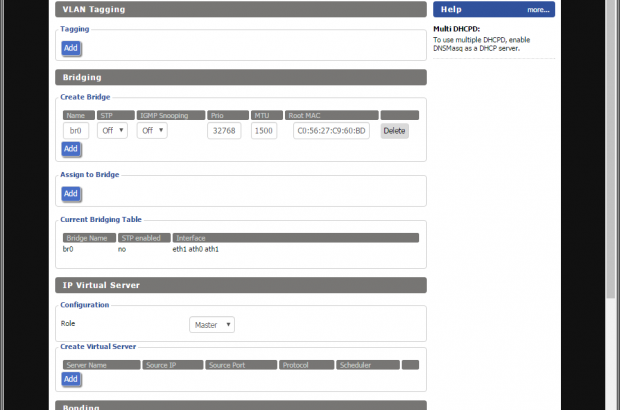Click the Prio field showing 32768
This screenshot has height=410, width=620.
[224, 131]
